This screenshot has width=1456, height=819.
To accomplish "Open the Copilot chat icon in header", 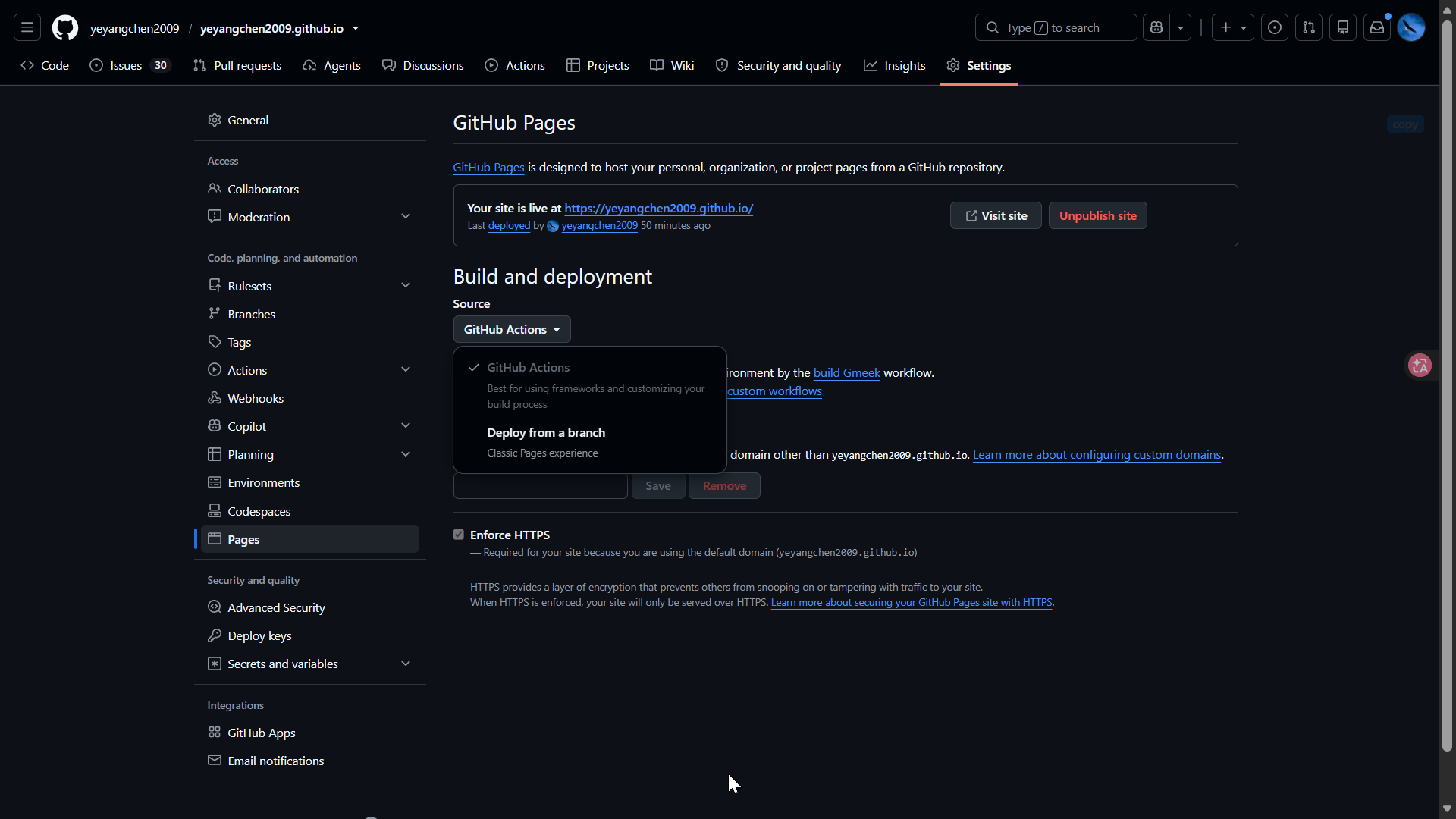I will coord(1156,28).
